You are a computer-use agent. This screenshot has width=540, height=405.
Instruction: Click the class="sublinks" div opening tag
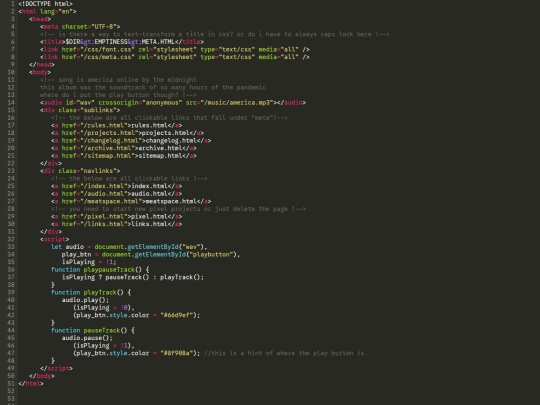pyautogui.click(x=80, y=110)
